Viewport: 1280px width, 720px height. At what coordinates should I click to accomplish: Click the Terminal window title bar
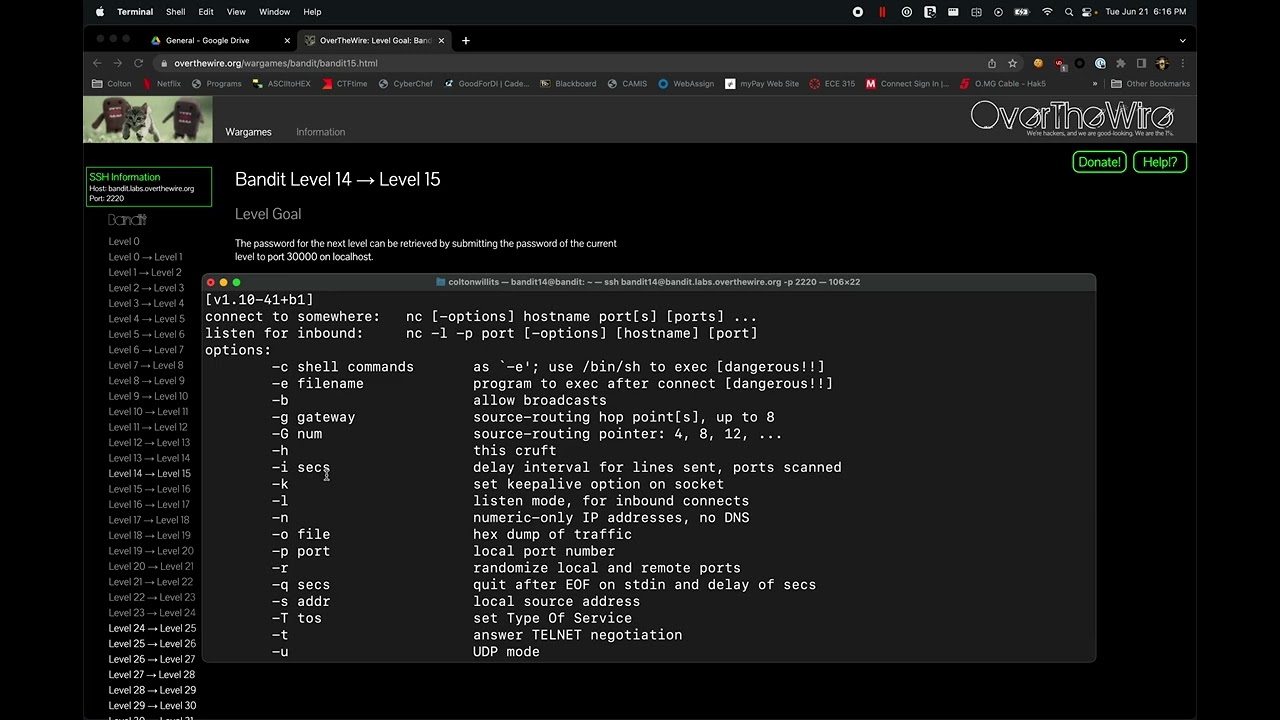point(649,282)
